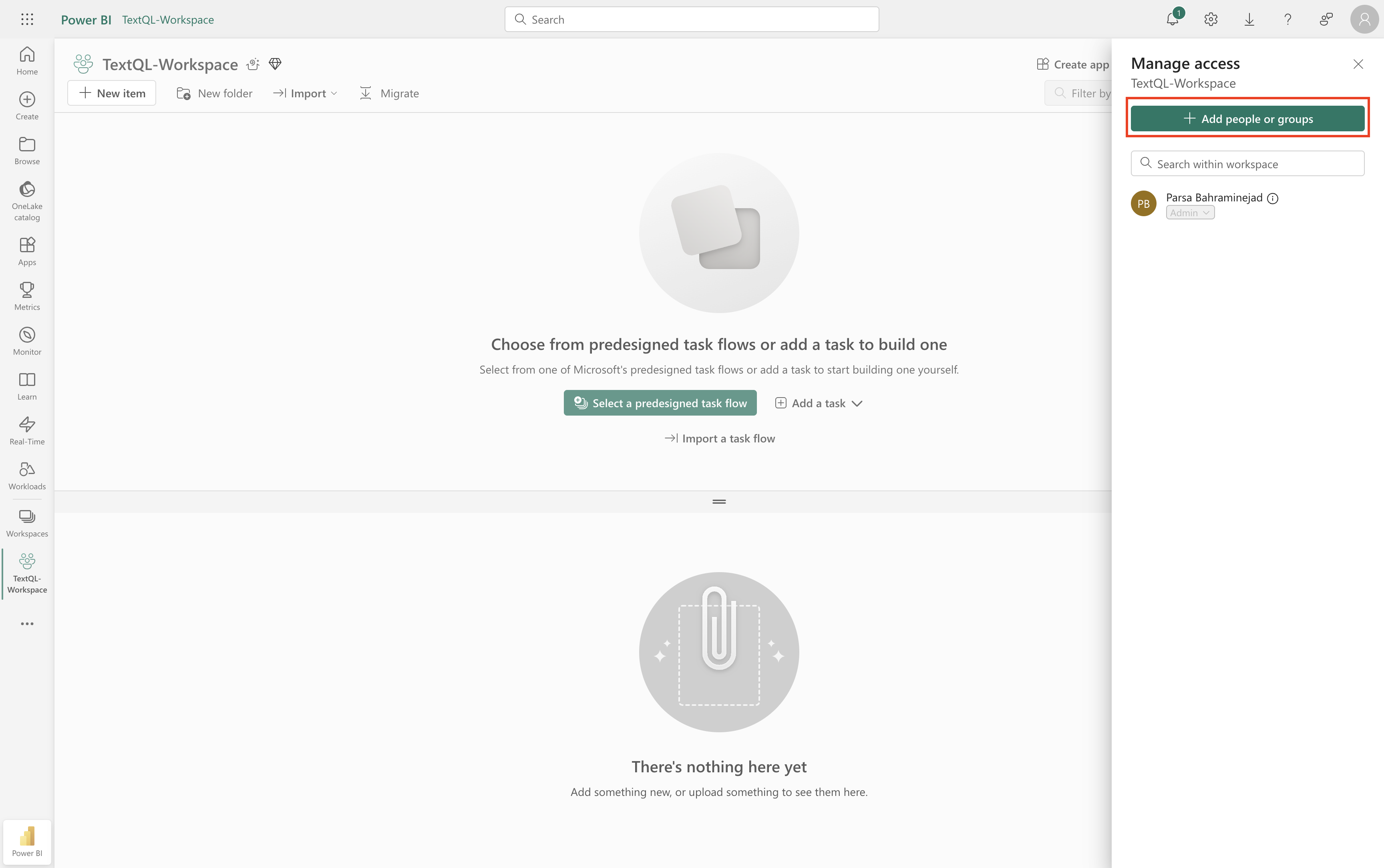The width and height of the screenshot is (1384, 868).
Task: Expand the Add a task dropdown
Action: coord(819,403)
